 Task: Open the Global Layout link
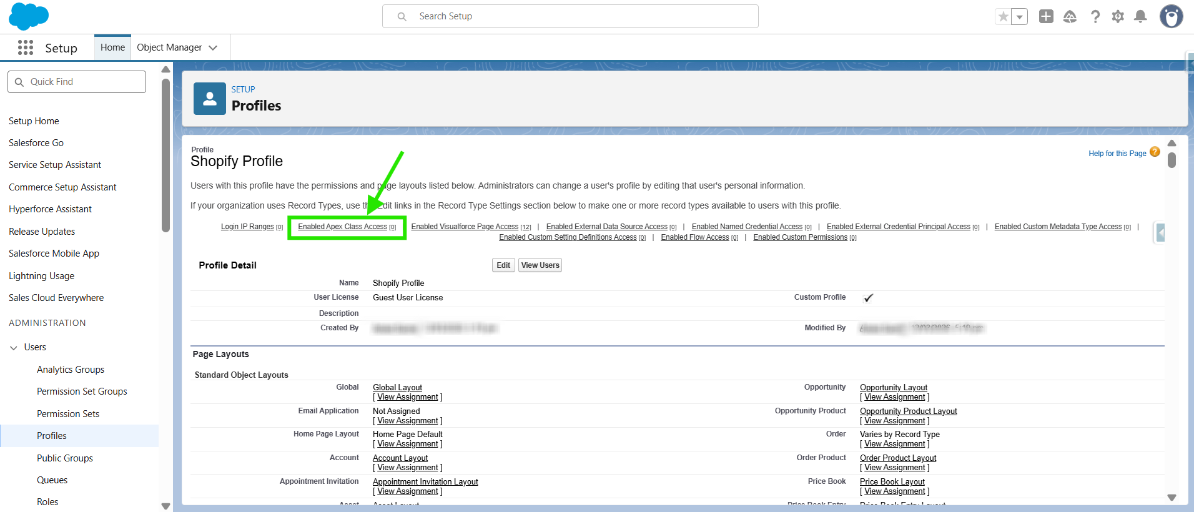(397, 387)
